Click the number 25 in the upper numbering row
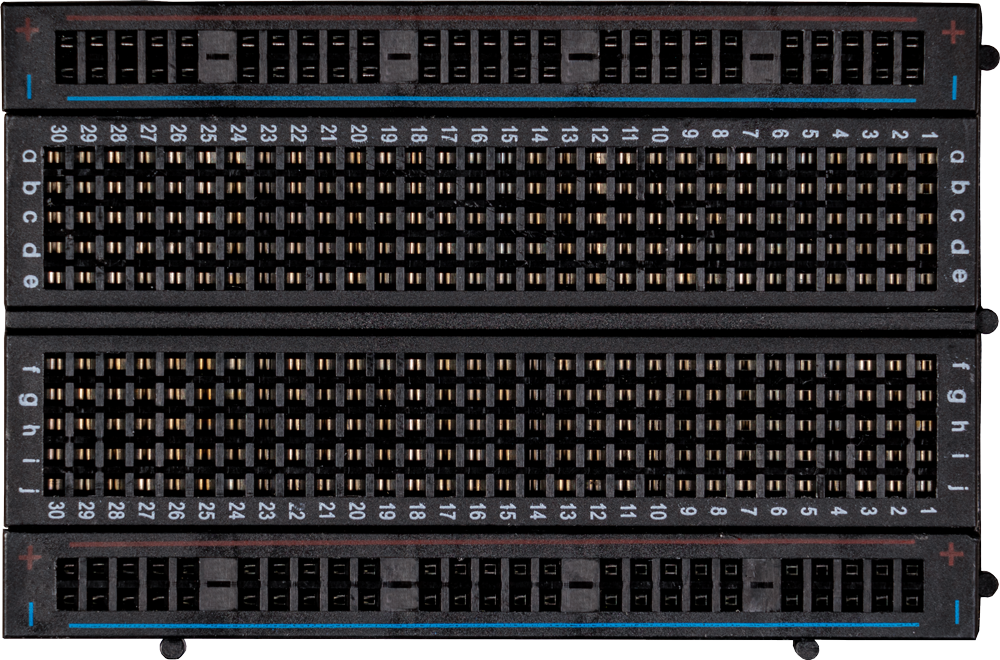Screen dimensions: 1000x660 click(208, 133)
